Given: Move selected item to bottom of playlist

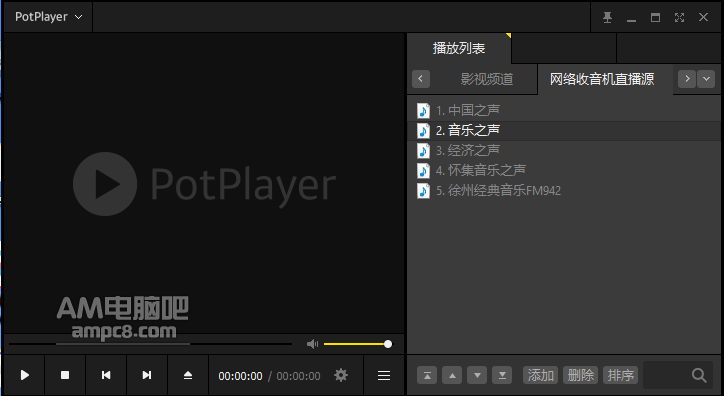Looking at the screenshot, I should (502, 376).
